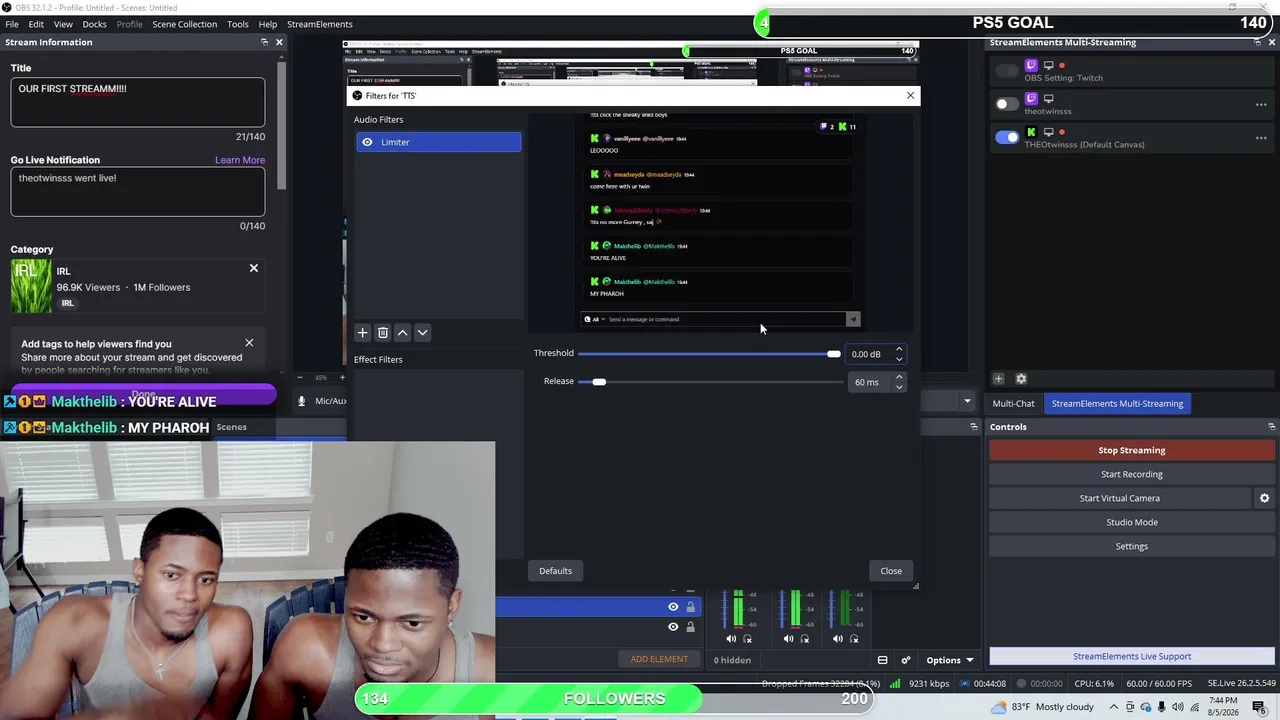Toggle the OBS Setting: Twitch switch
Image resolution: width=1280 pixels, height=720 pixels.
click(1007, 71)
